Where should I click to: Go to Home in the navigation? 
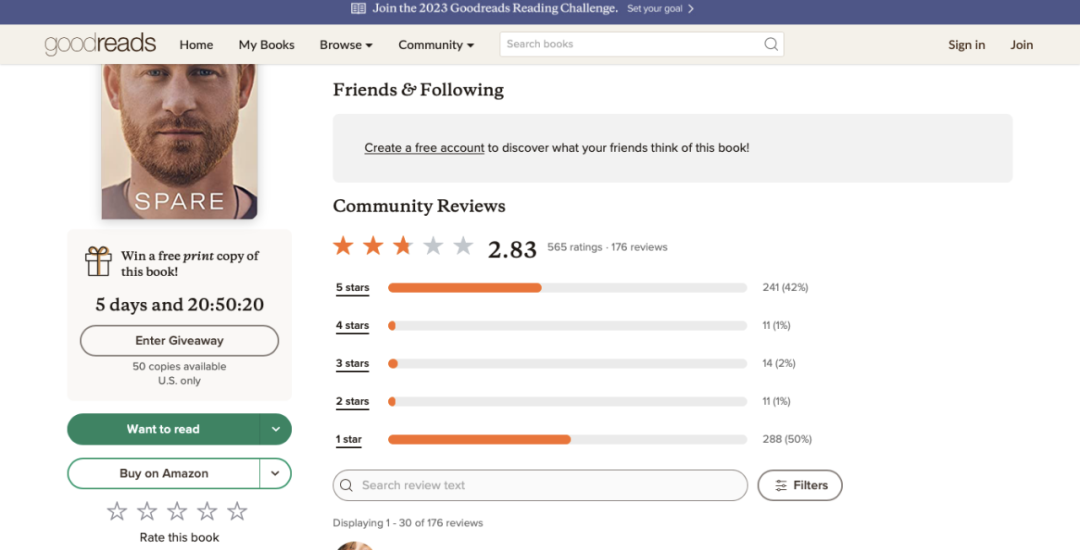pyautogui.click(x=196, y=45)
